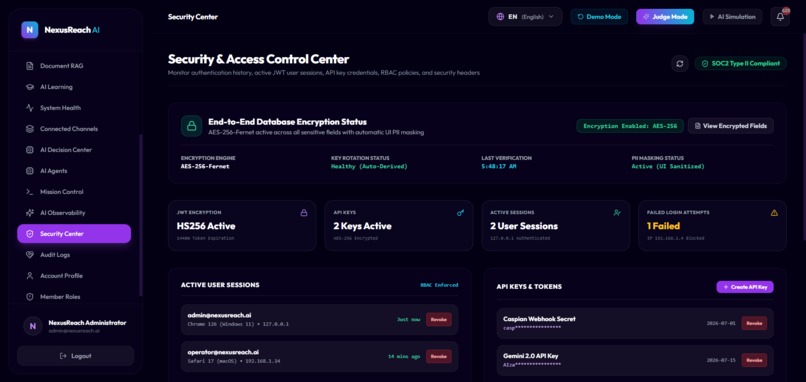This screenshot has width=806, height=382.
Task: Go to System Health
Action: point(74,108)
